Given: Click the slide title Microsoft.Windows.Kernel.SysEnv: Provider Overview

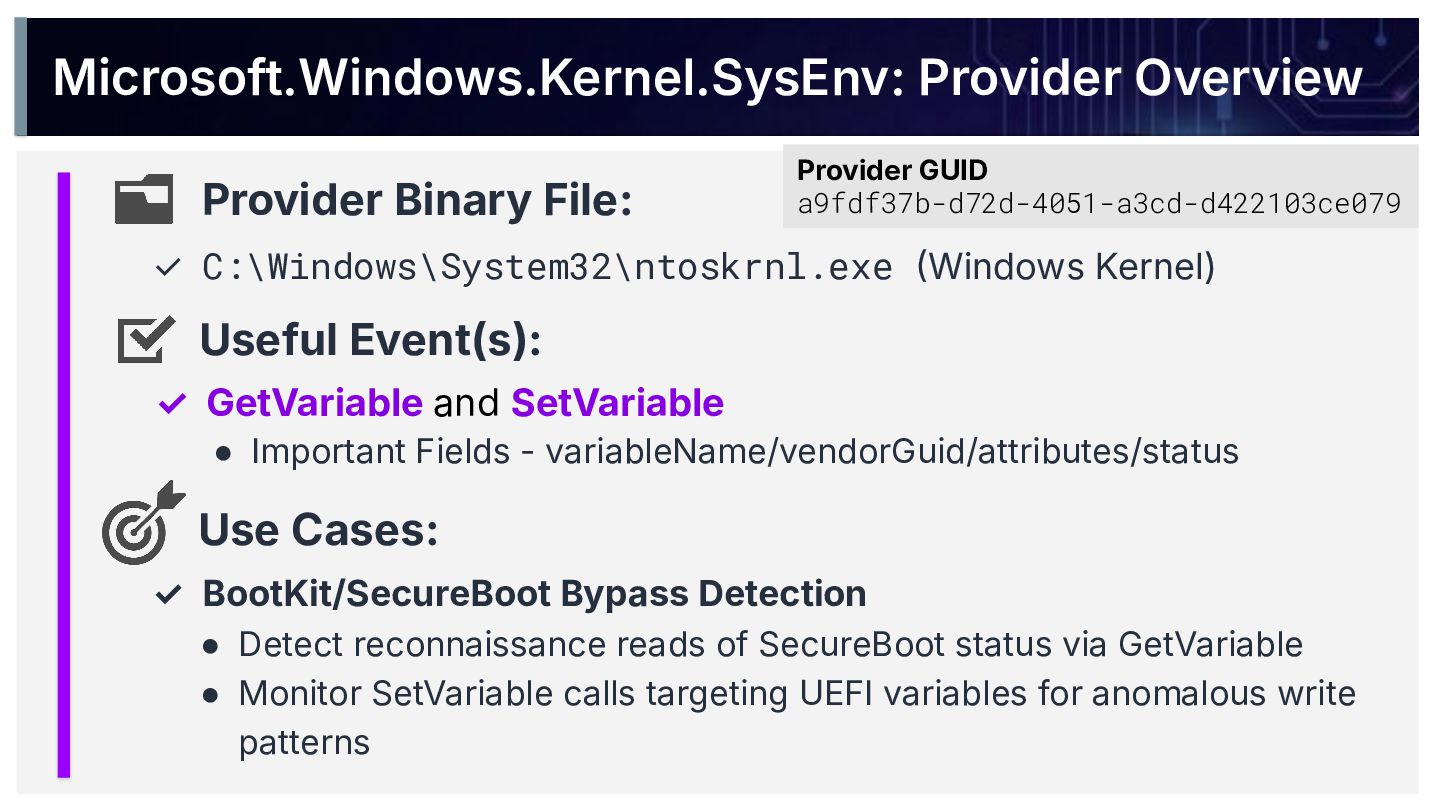Looking at the screenshot, I should pos(707,78).
